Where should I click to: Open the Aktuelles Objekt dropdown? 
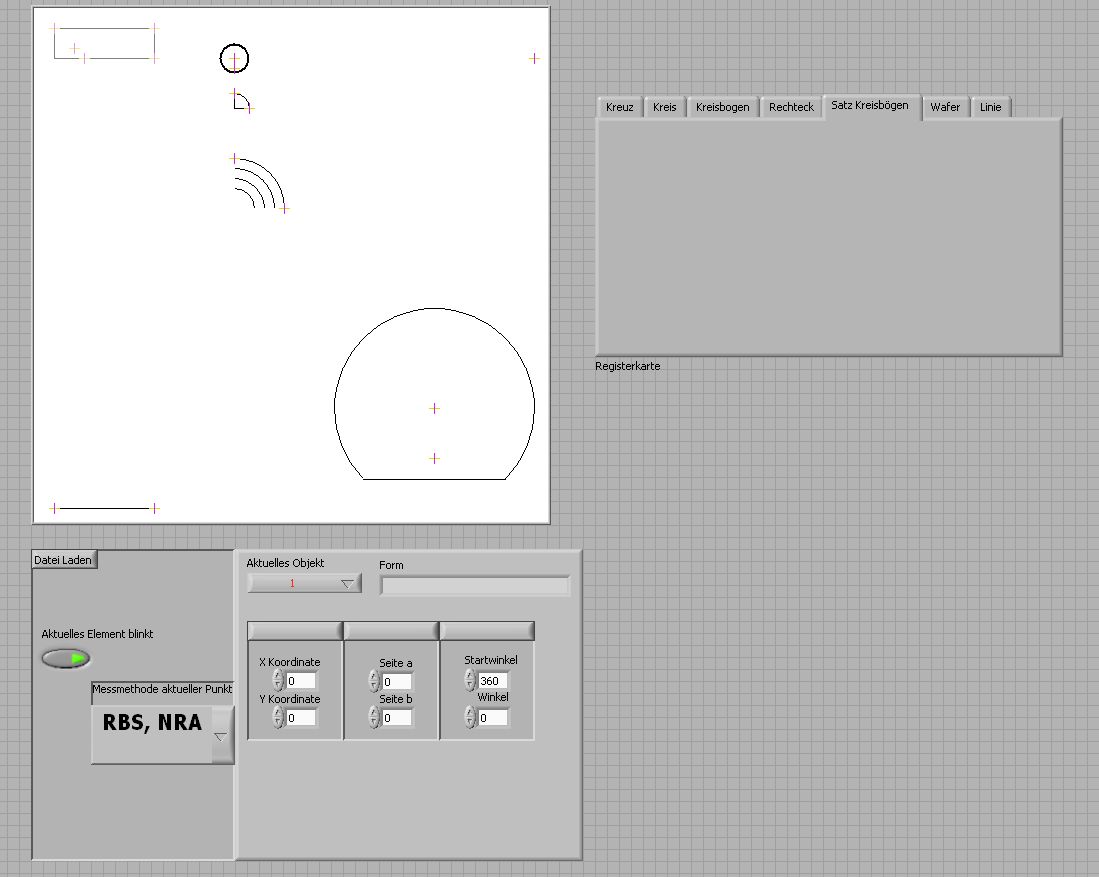tap(304, 583)
